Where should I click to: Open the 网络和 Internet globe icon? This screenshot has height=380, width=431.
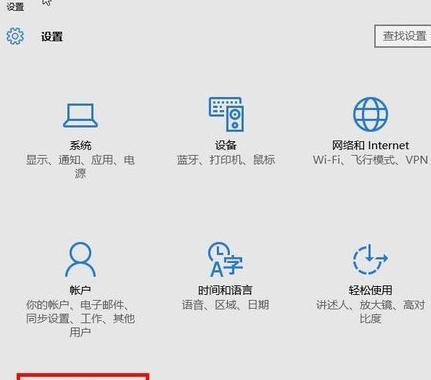tap(370, 114)
